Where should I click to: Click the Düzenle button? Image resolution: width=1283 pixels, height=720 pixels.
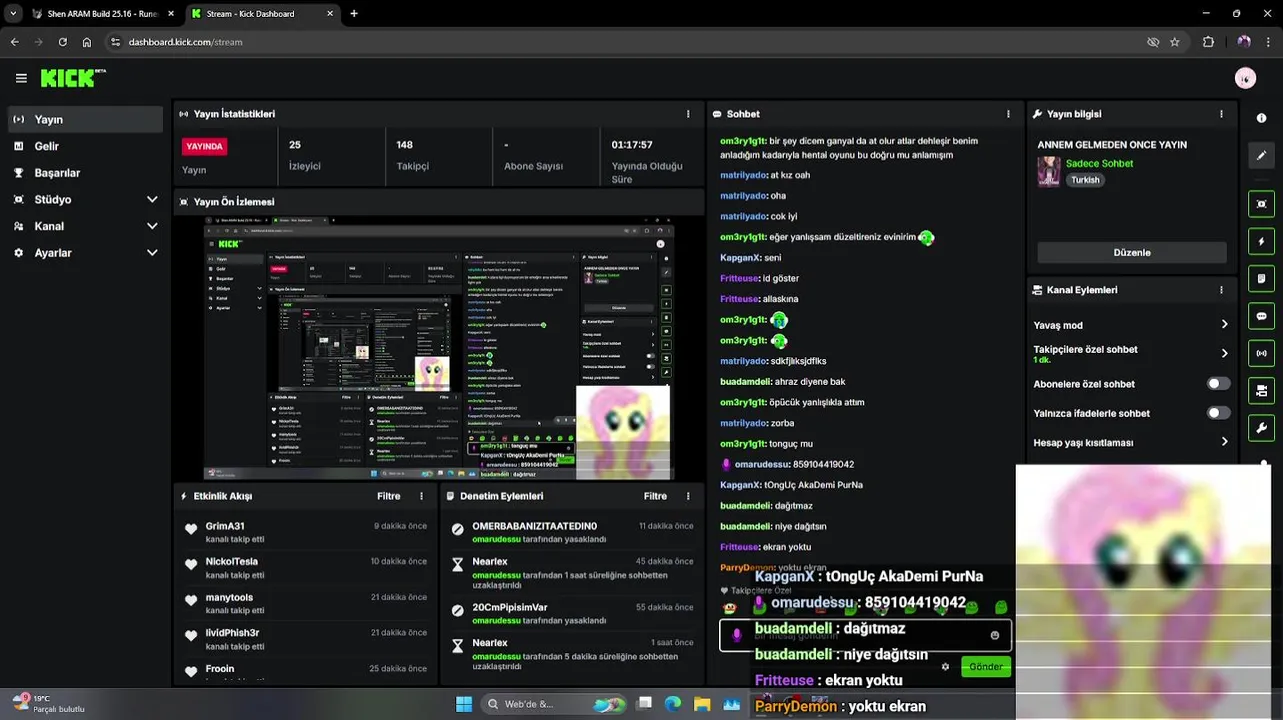pyautogui.click(x=1132, y=253)
